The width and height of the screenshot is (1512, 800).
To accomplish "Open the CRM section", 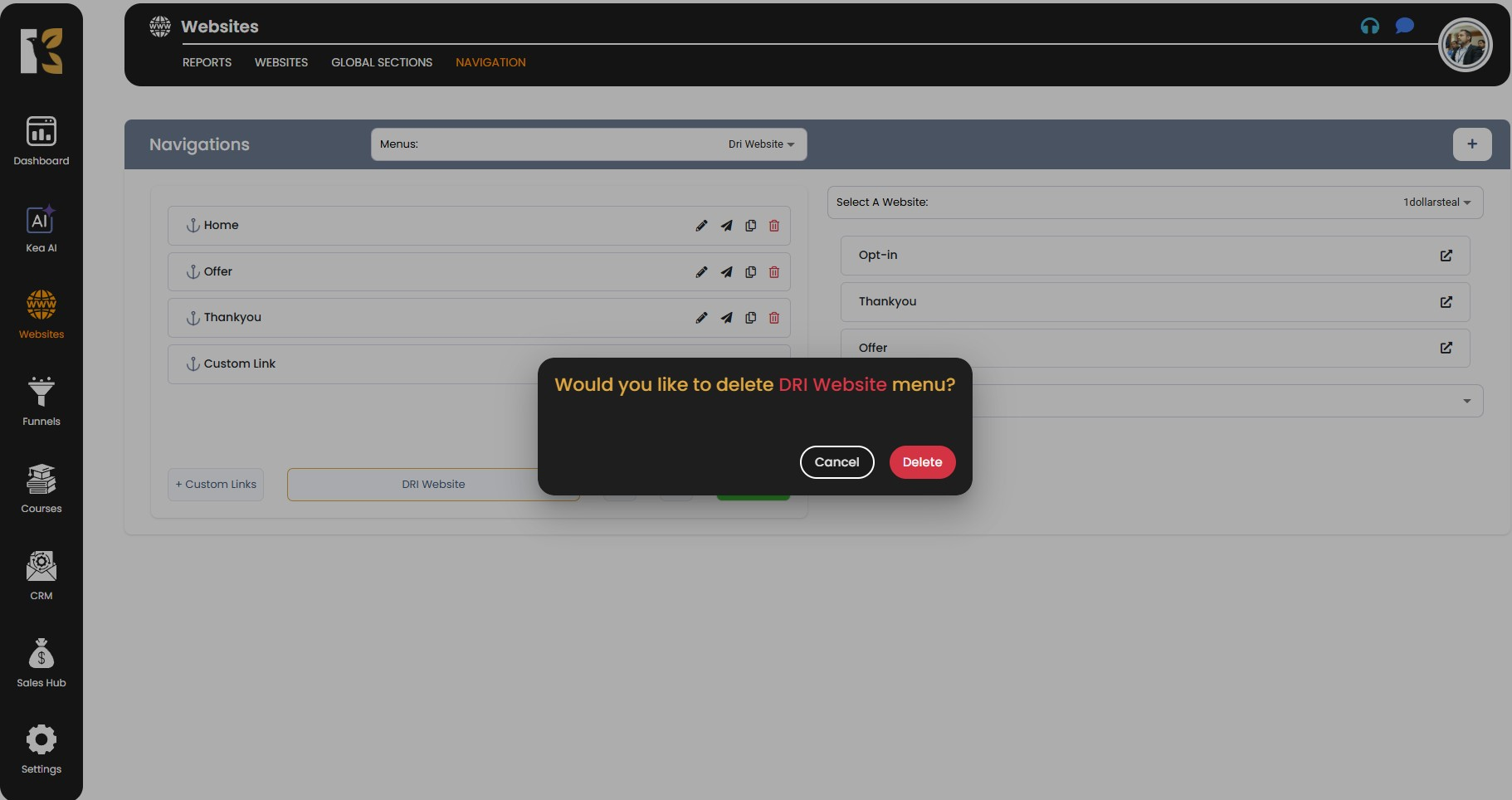I will pos(41,576).
